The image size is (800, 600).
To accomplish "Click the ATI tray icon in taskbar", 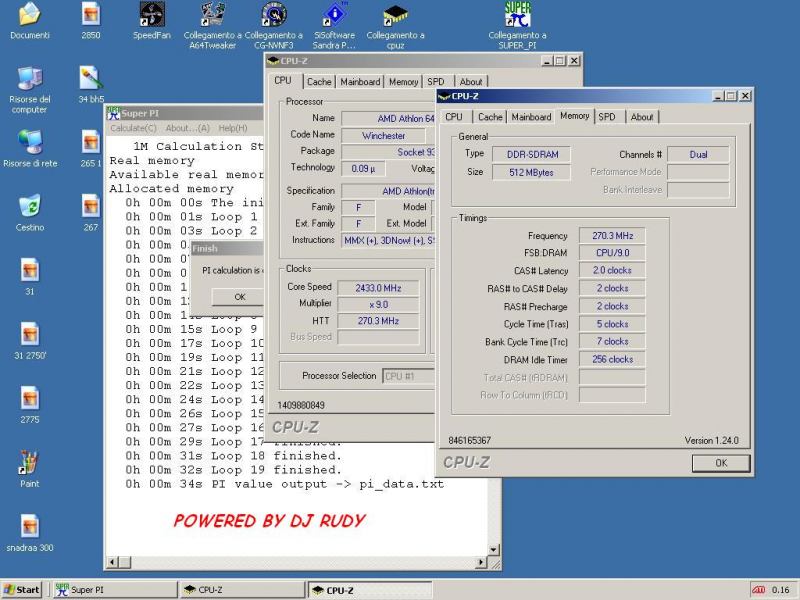I will (x=759, y=590).
